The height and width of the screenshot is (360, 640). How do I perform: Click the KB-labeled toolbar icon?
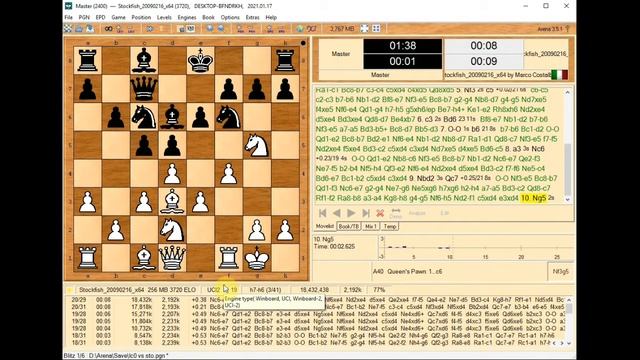(x=190, y=29)
